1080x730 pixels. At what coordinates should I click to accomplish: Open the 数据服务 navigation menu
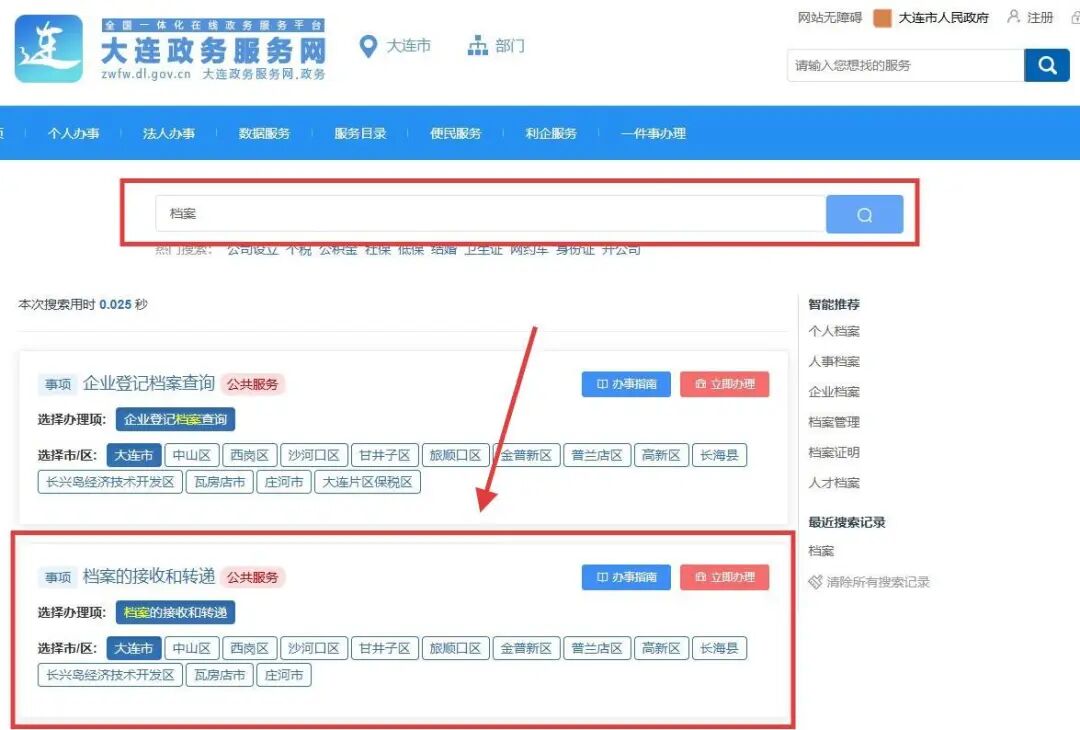pyautogui.click(x=264, y=132)
